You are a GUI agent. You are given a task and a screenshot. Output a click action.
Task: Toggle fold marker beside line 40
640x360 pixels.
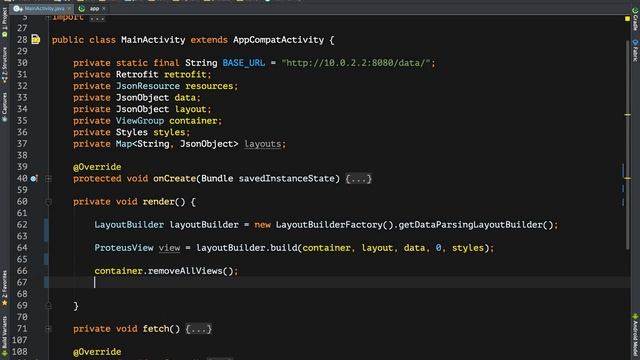click(48, 179)
